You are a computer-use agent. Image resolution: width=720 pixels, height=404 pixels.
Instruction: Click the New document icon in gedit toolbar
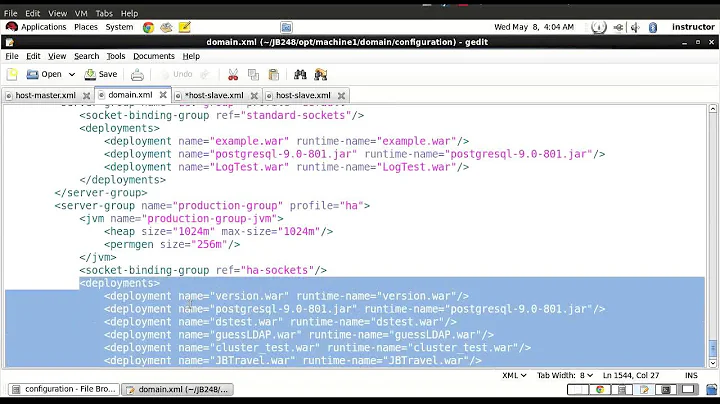[12, 74]
